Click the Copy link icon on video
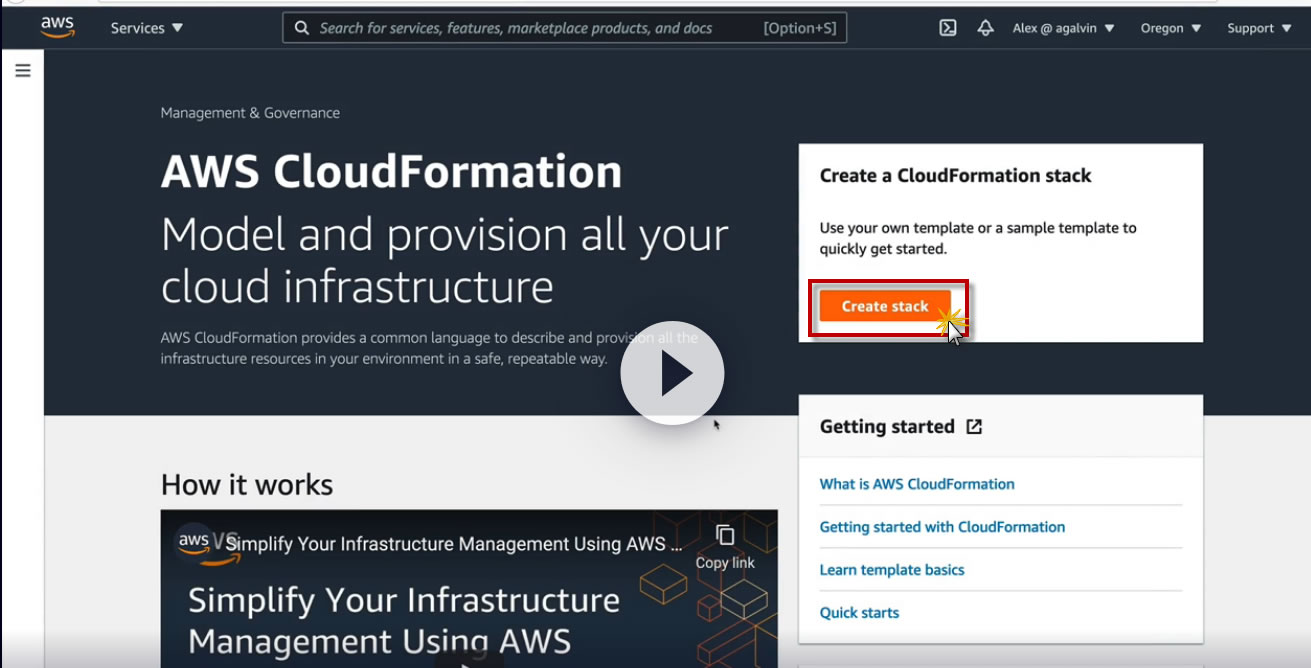This screenshot has width=1311, height=668. pos(725,537)
